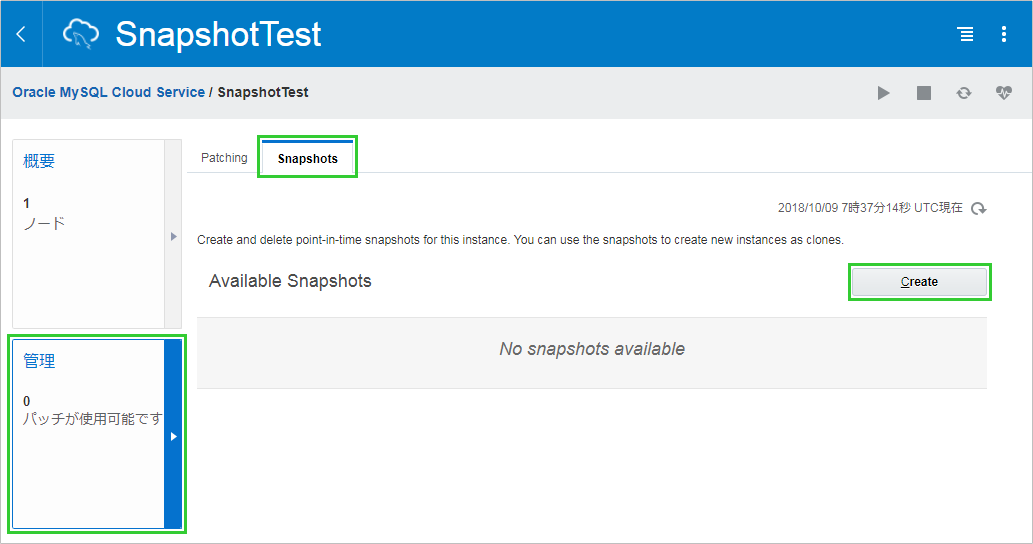Switch to the Patching tab

coord(224,158)
